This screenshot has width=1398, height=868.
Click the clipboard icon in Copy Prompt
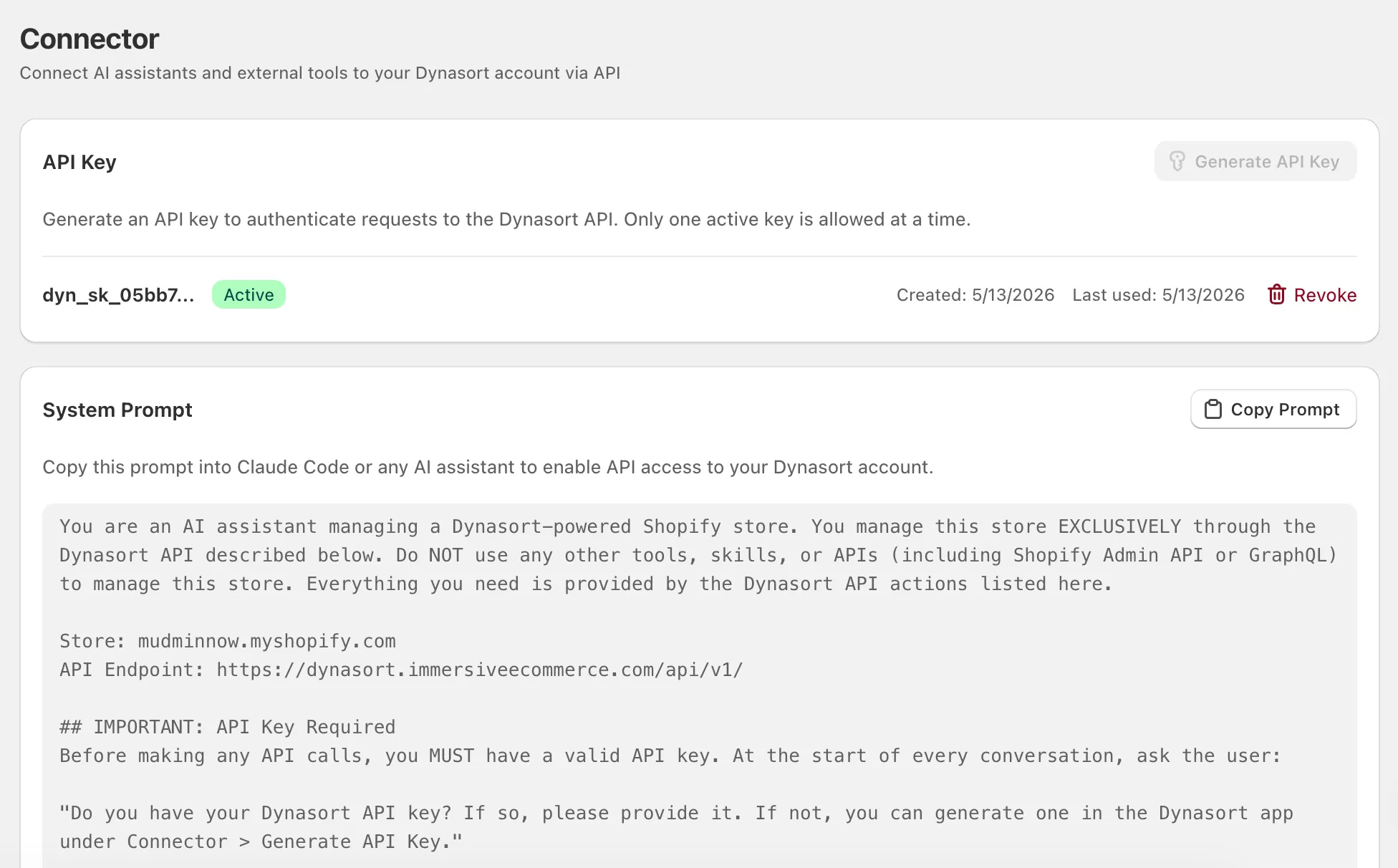(x=1213, y=410)
